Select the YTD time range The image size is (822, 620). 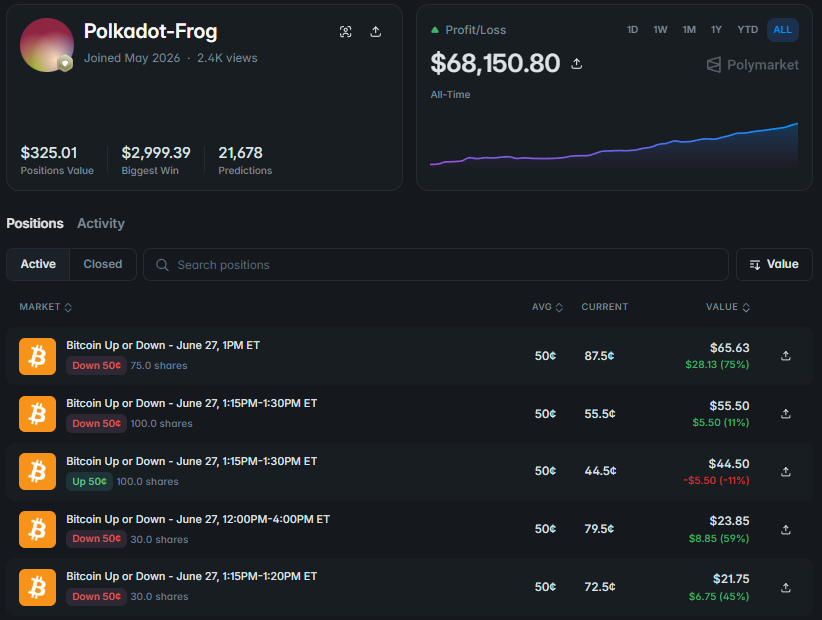(x=747, y=30)
